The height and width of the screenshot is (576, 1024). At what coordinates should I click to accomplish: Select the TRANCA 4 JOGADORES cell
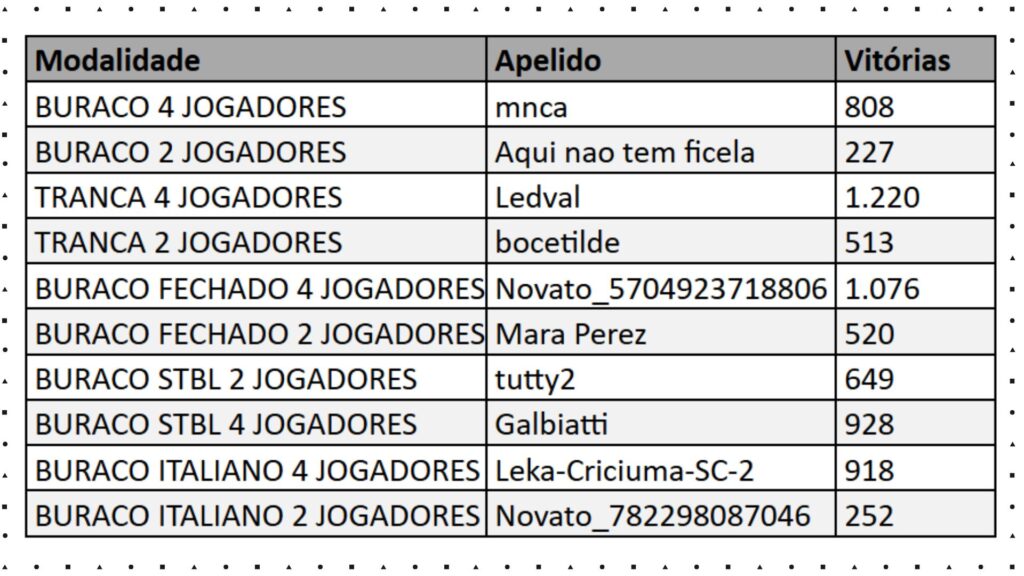click(x=189, y=197)
